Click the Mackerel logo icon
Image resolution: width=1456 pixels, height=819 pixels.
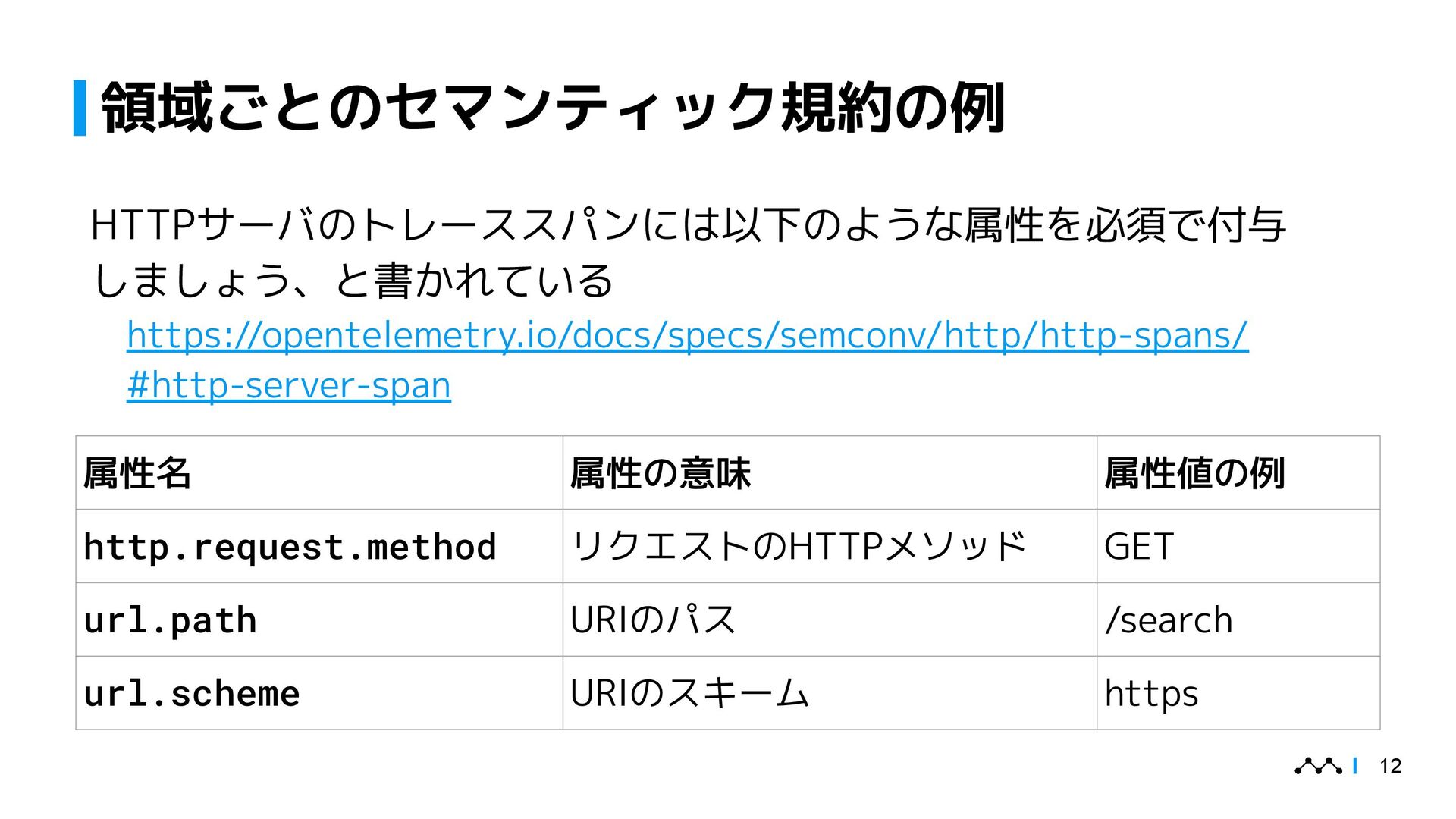[x=1318, y=766]
